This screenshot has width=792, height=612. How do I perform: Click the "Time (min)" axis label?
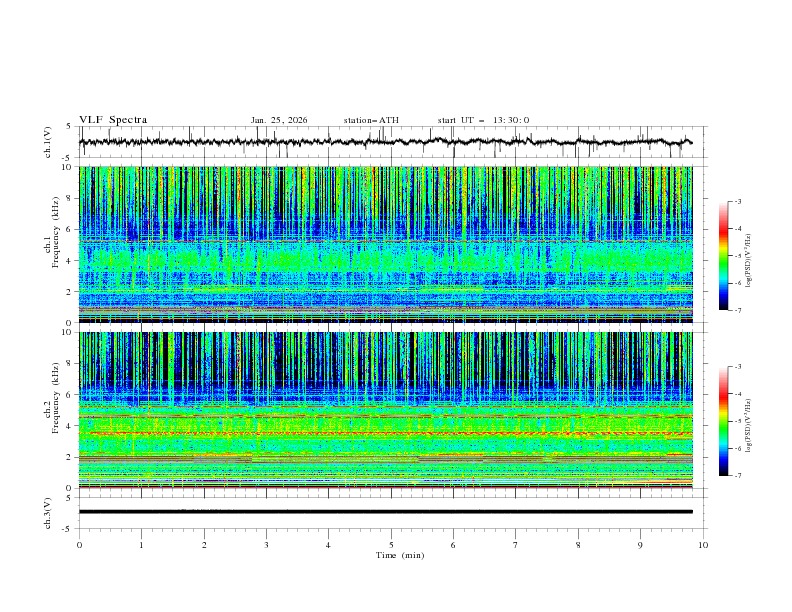[x=400, y=555]
